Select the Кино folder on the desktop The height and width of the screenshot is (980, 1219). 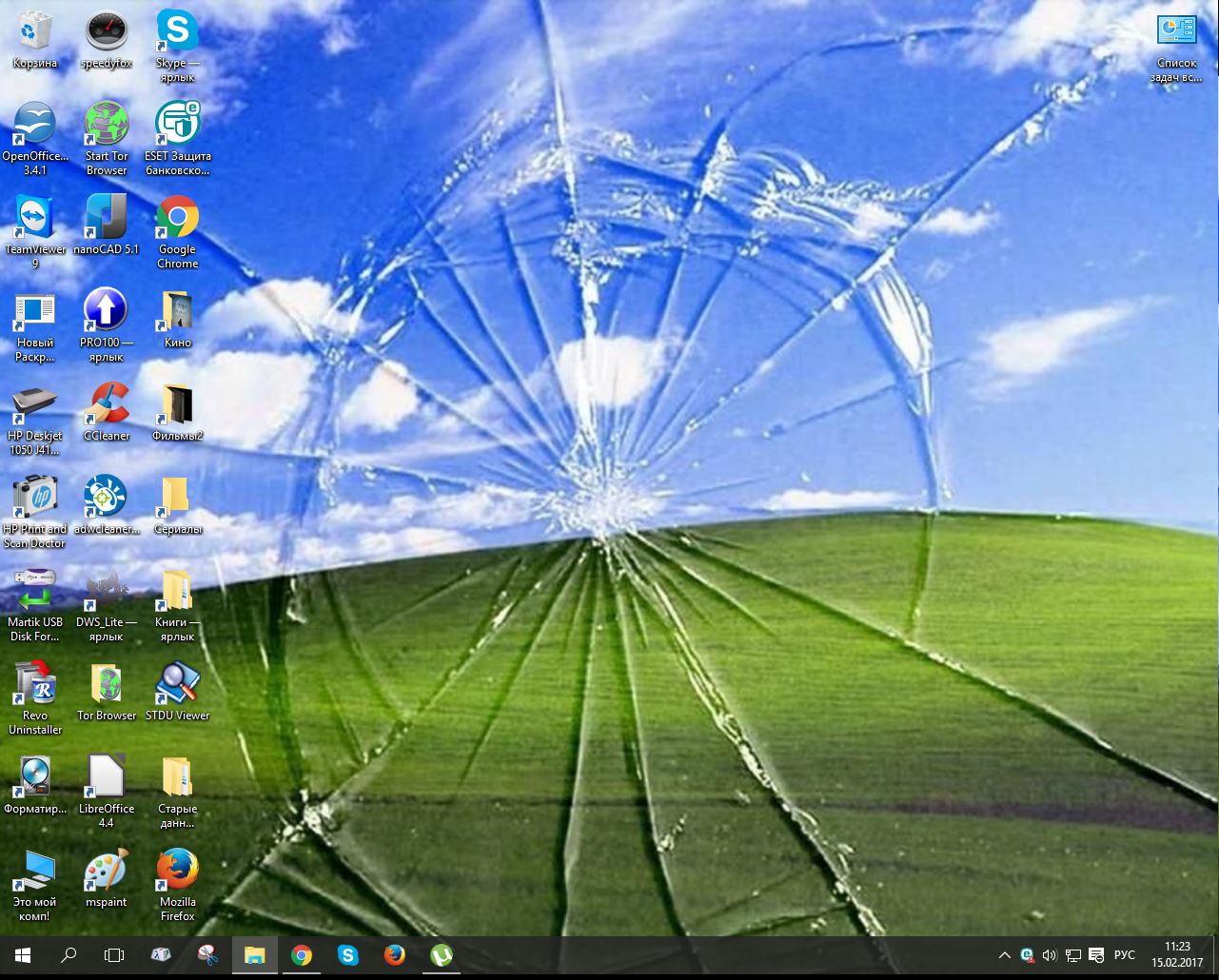coord(178,319)
